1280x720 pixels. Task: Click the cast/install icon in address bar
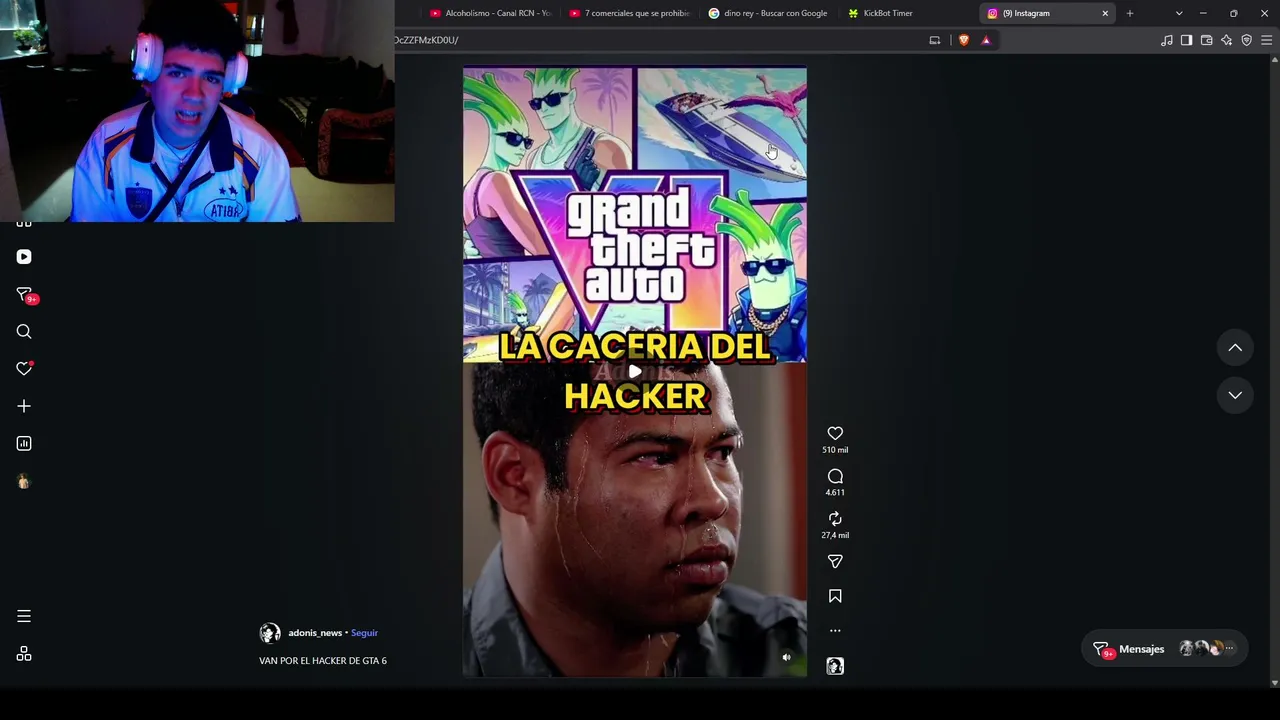935,40
